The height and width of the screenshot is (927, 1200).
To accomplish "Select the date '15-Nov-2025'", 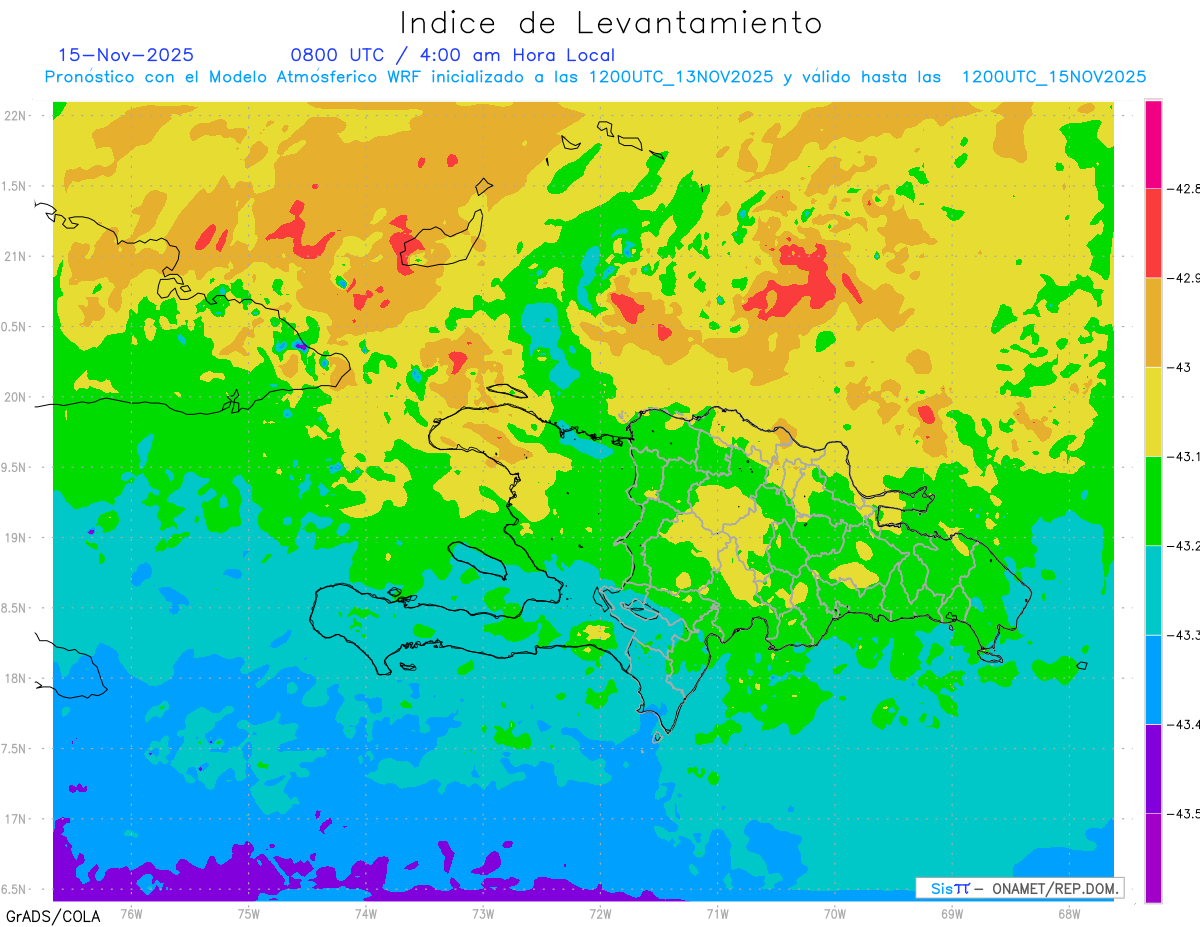I will click(x=126, y=55).
